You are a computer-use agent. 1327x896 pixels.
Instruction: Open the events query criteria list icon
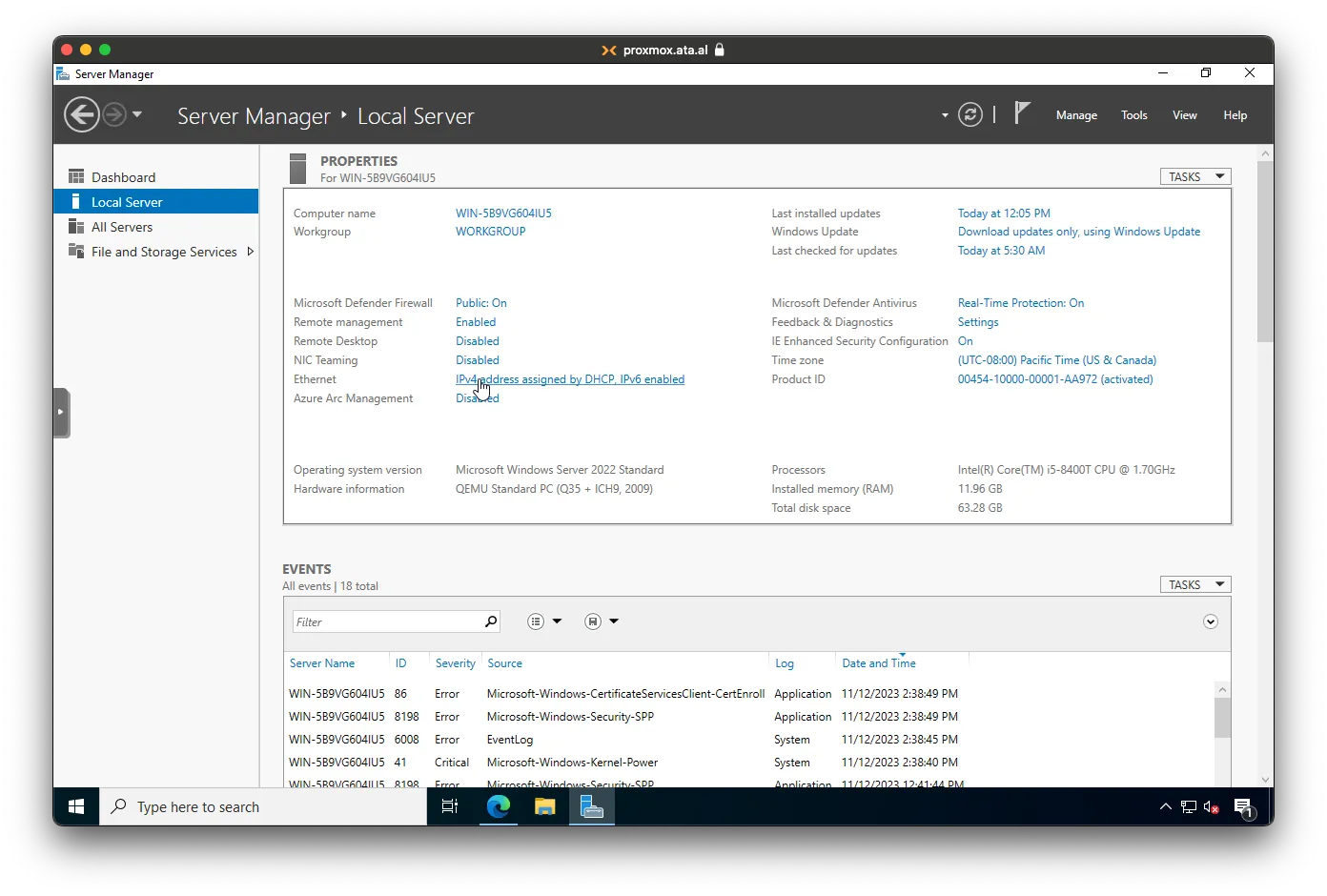[536, 621]
